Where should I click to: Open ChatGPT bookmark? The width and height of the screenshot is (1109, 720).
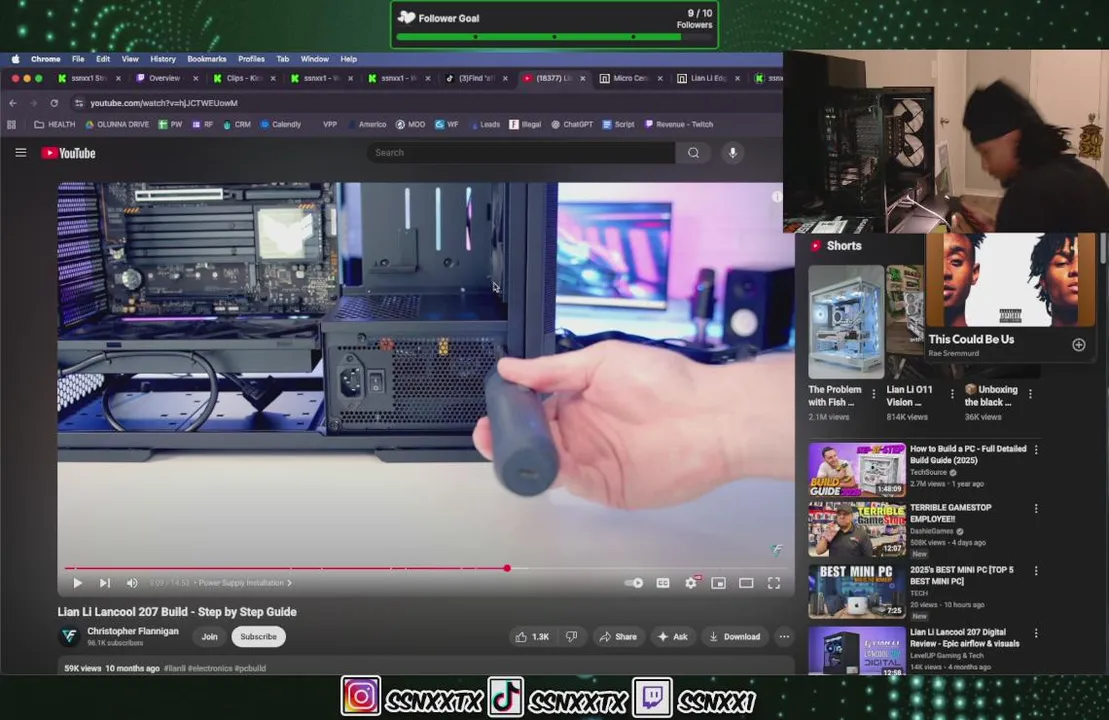pyautogui.click(x=572, y=124)
